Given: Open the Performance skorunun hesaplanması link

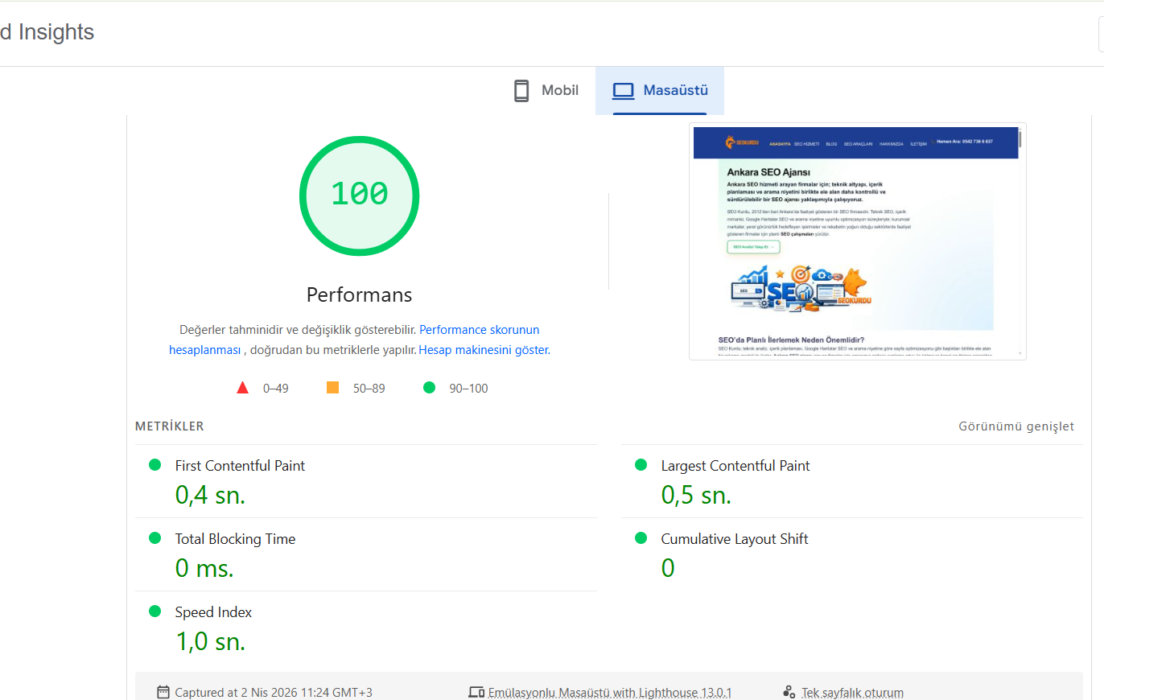Looking at the screenshot, I should [479, 330].
